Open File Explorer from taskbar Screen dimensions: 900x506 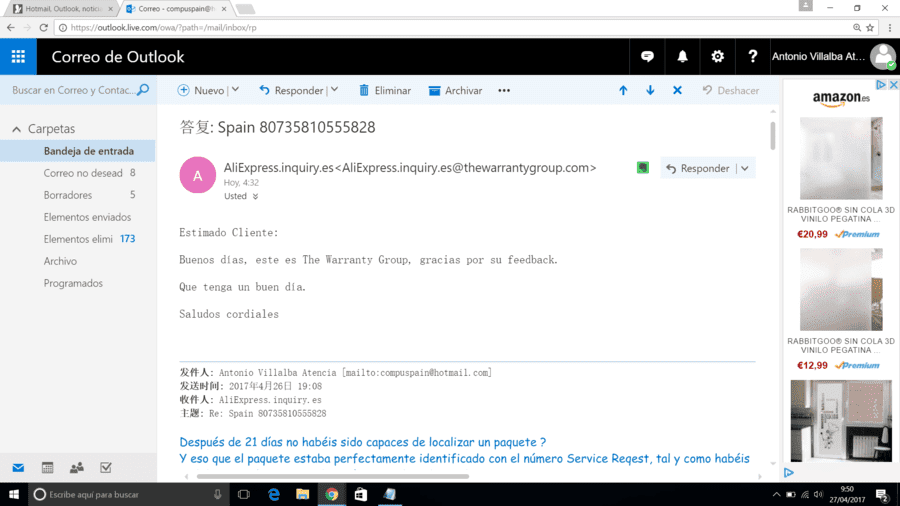click(x=302, y=494)
